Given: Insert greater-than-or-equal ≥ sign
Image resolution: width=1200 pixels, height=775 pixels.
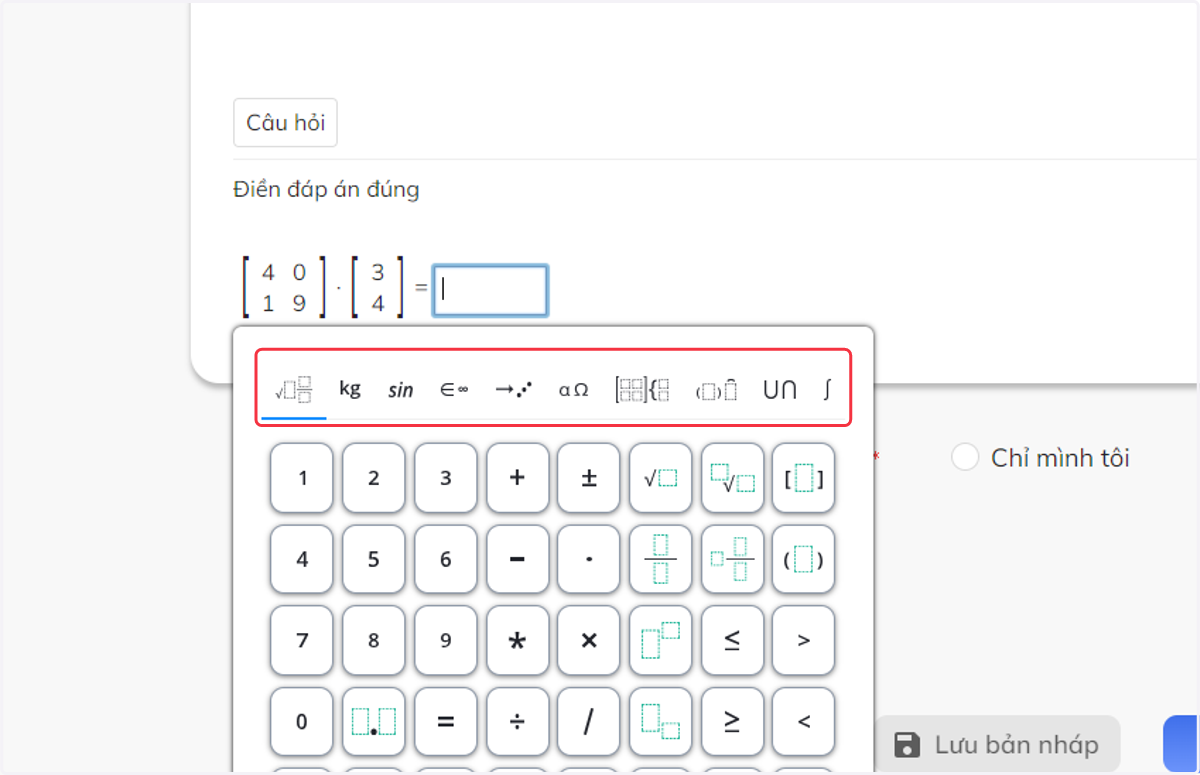Looking at the screenshot, I should (x=733, y=721).
